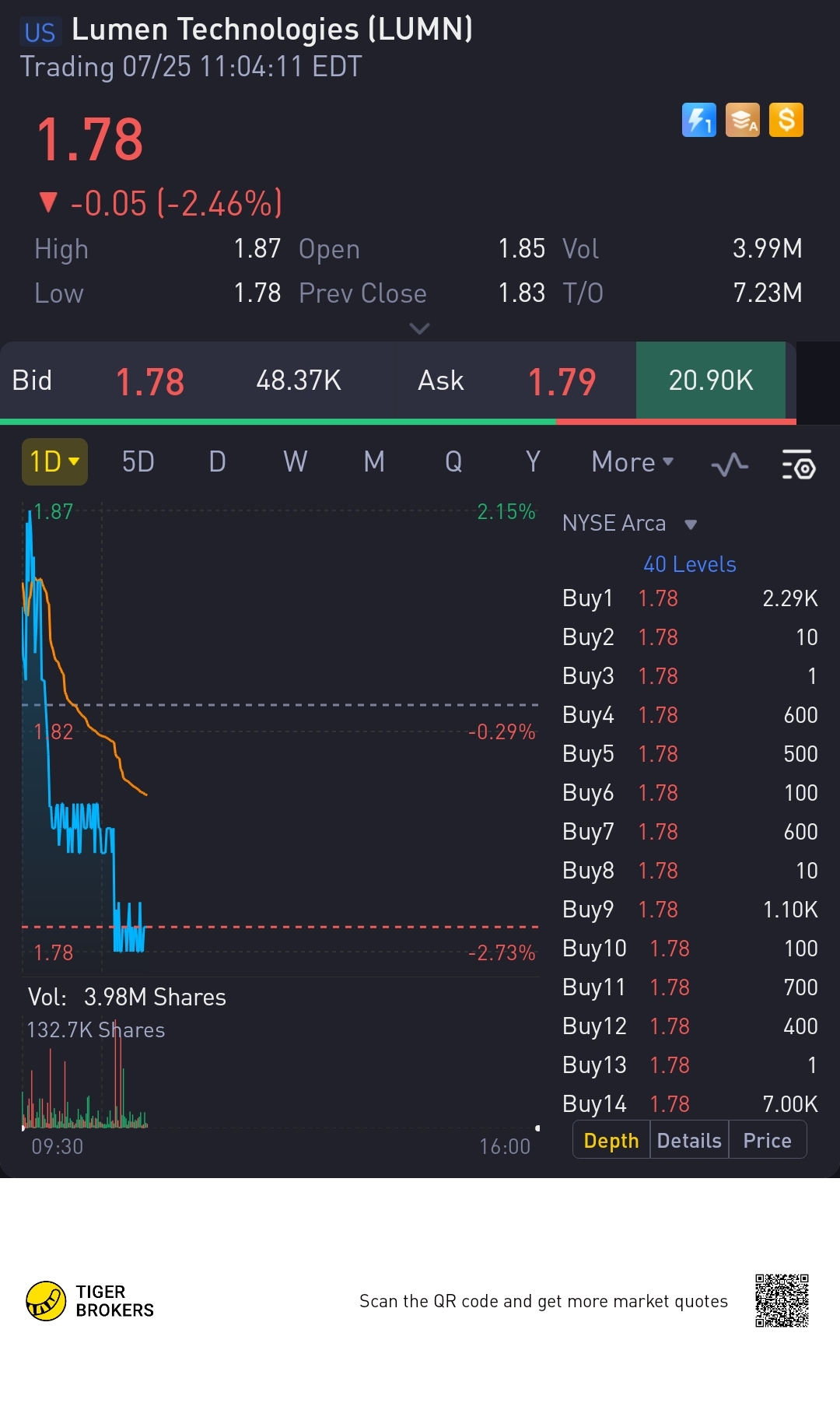840x1424 pixels.
Task: Tap the Buy8 order book row
Action: (x=690, y=871)
